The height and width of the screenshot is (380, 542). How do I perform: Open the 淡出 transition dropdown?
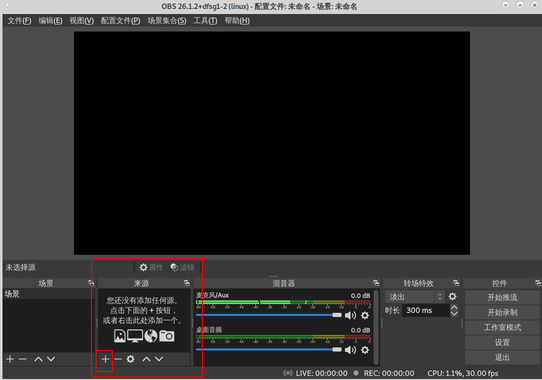coord(414,297)
